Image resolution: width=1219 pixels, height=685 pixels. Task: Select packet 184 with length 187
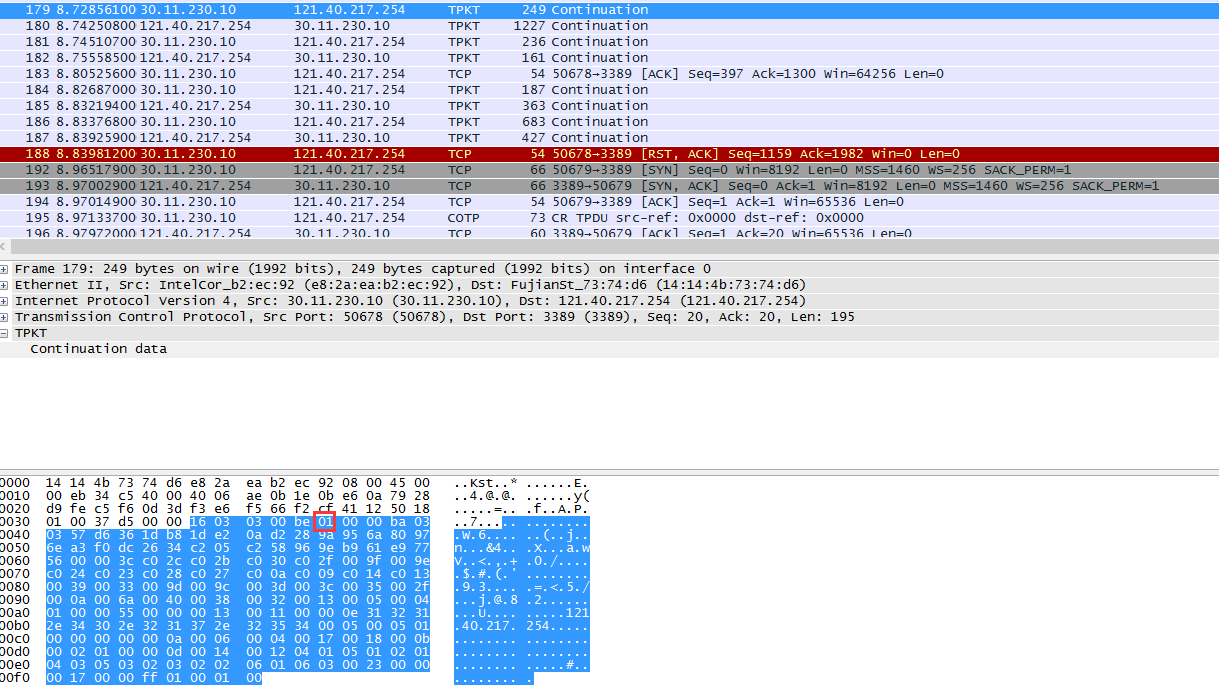[609, 89]
